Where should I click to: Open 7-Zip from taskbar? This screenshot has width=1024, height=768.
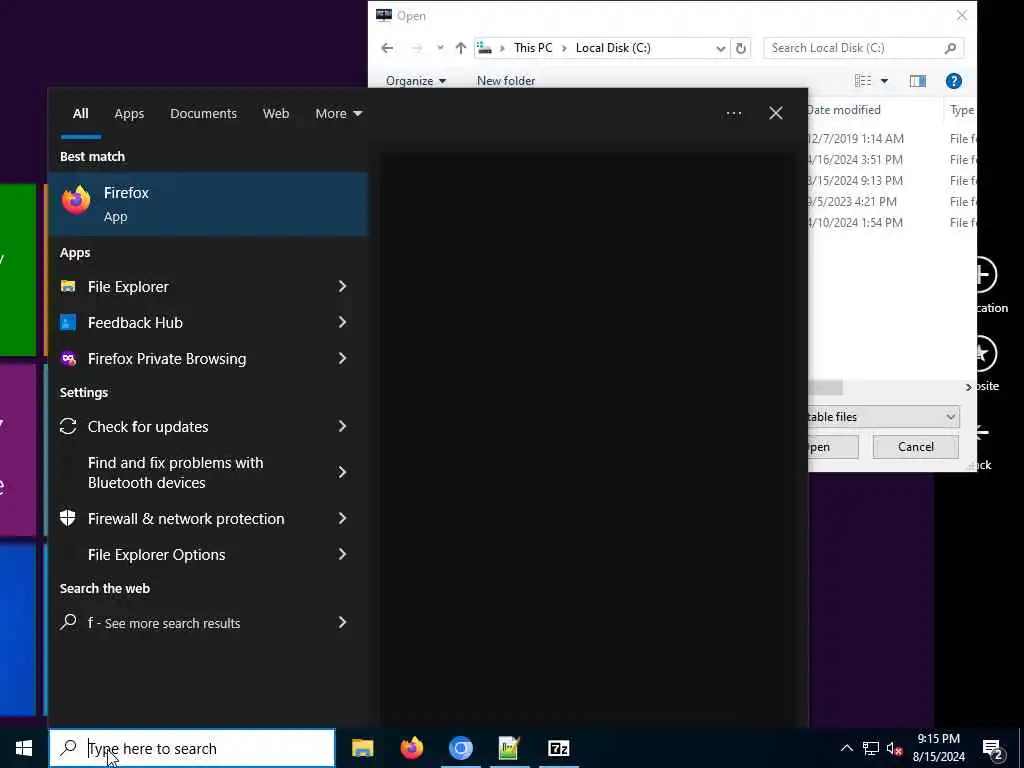(558, 748)
